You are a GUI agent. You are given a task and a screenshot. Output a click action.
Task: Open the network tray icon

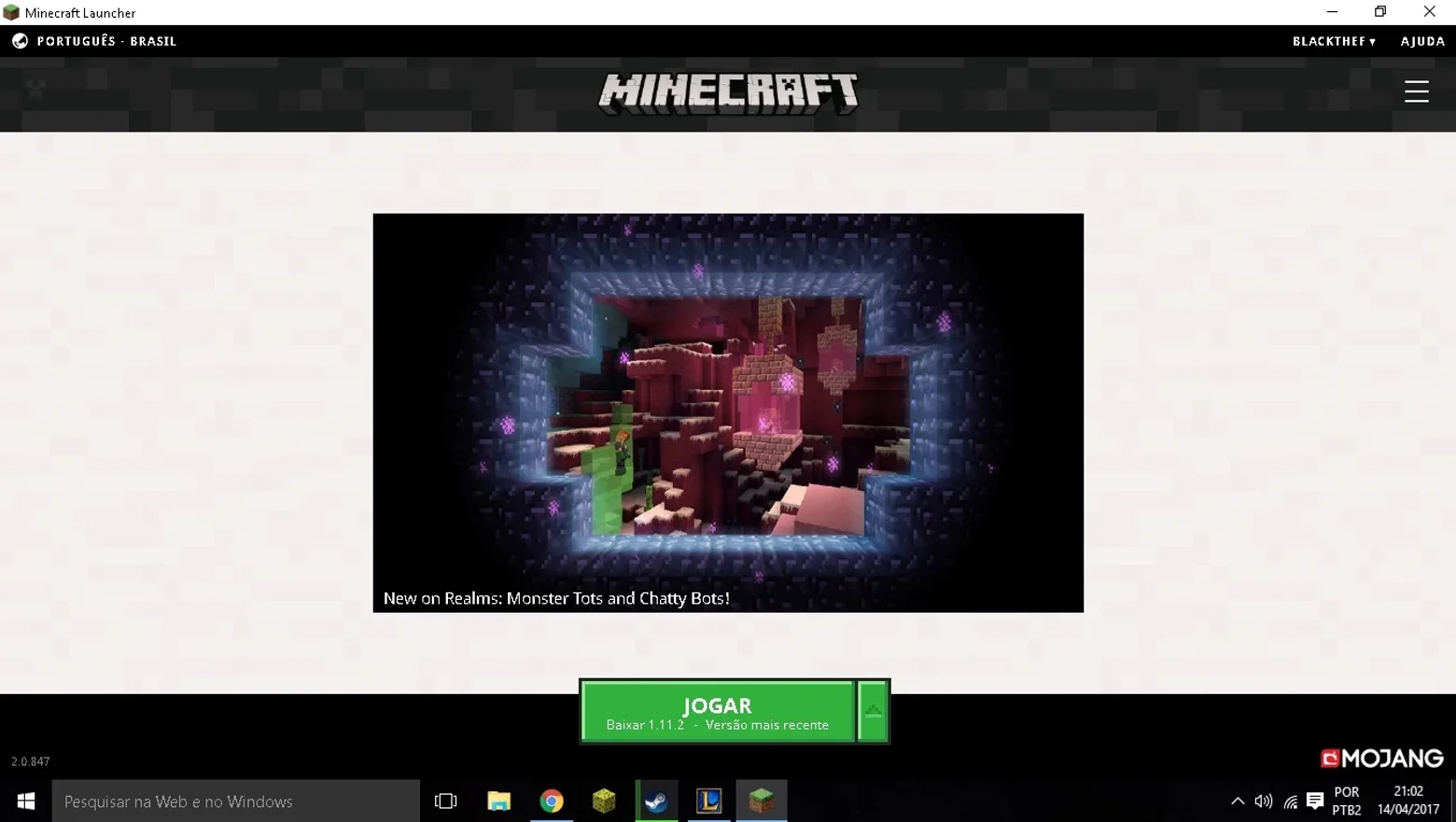[1290, 801]
